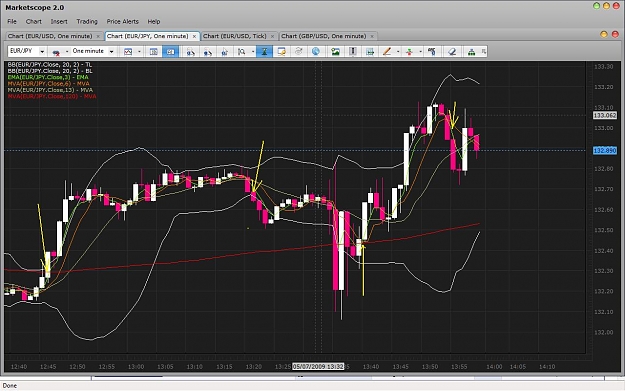Click the vertical bar line icon
Viewport: 625px width, 391px height.
pos(353,51)
